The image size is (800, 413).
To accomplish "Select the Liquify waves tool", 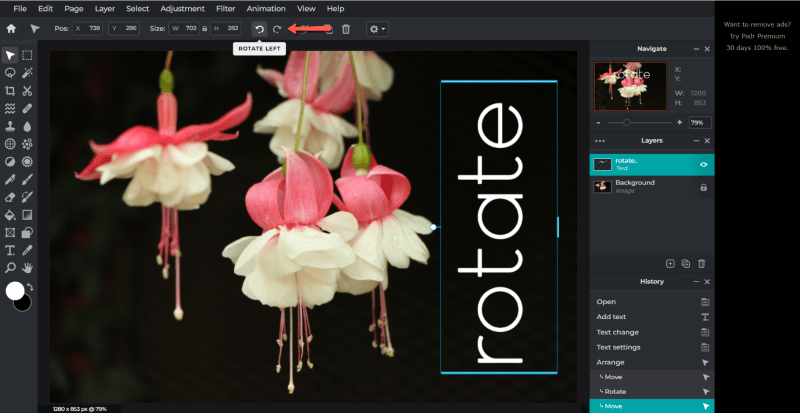I will pyautogui.click(x=10, y=108).
